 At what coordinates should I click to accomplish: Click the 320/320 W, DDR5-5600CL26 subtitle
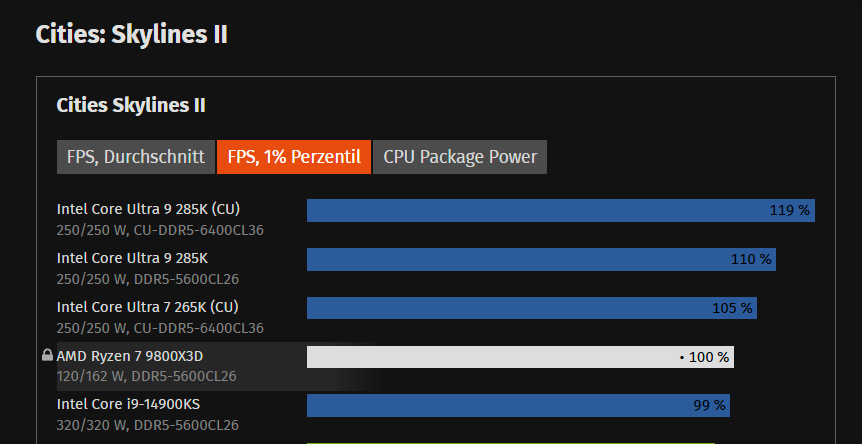point(147,426)
